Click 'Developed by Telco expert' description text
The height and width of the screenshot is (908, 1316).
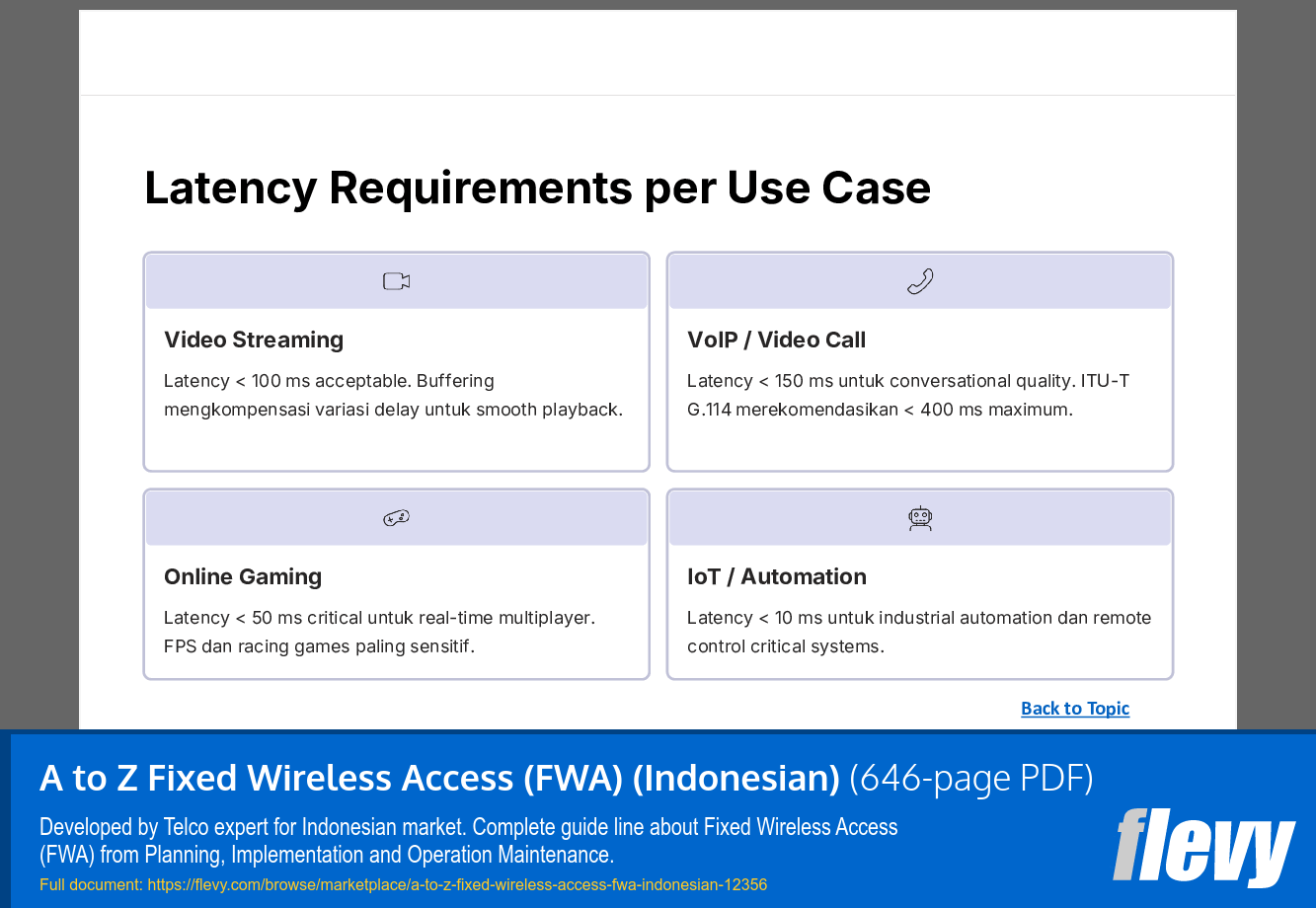tap(469, 840)
